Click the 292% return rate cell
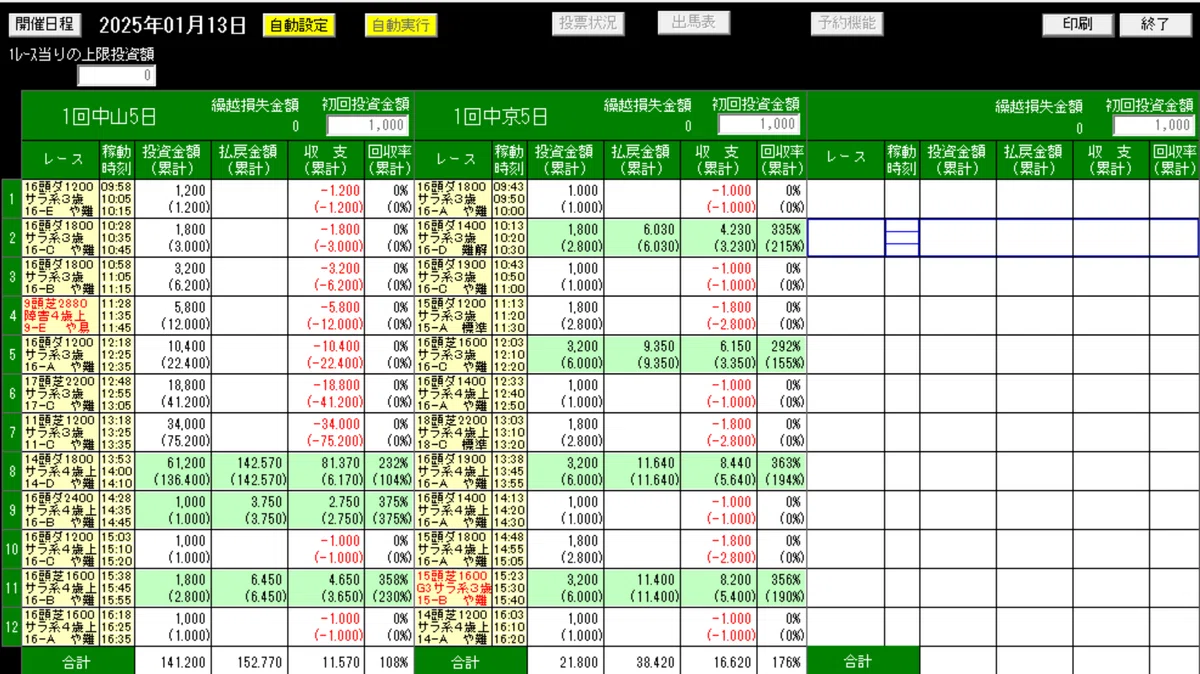Image resolution: width=1200 pixels, height=674 pixels. point(782,355)
